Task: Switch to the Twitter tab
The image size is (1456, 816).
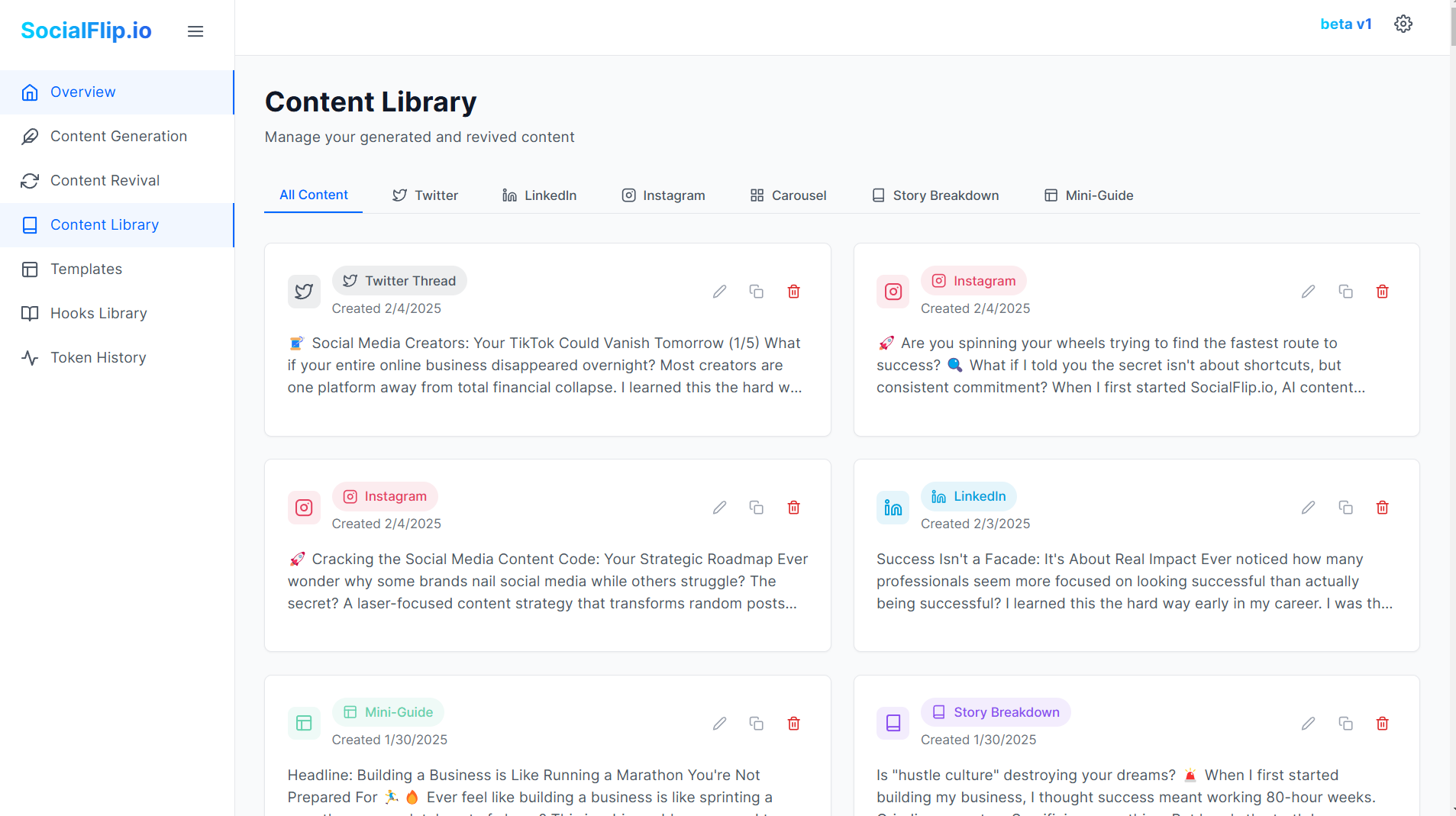Action: pyautogui.click(x=425, y=195)
